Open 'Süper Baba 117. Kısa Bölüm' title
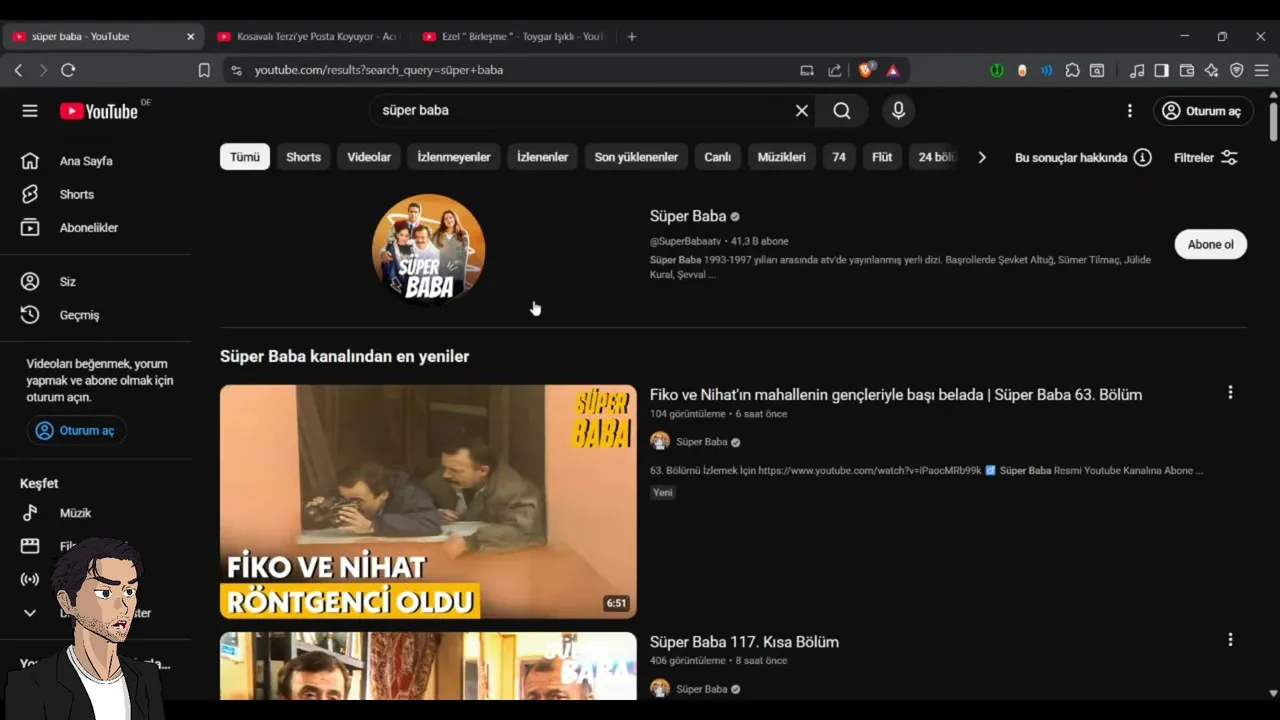 tap(744, 642)
